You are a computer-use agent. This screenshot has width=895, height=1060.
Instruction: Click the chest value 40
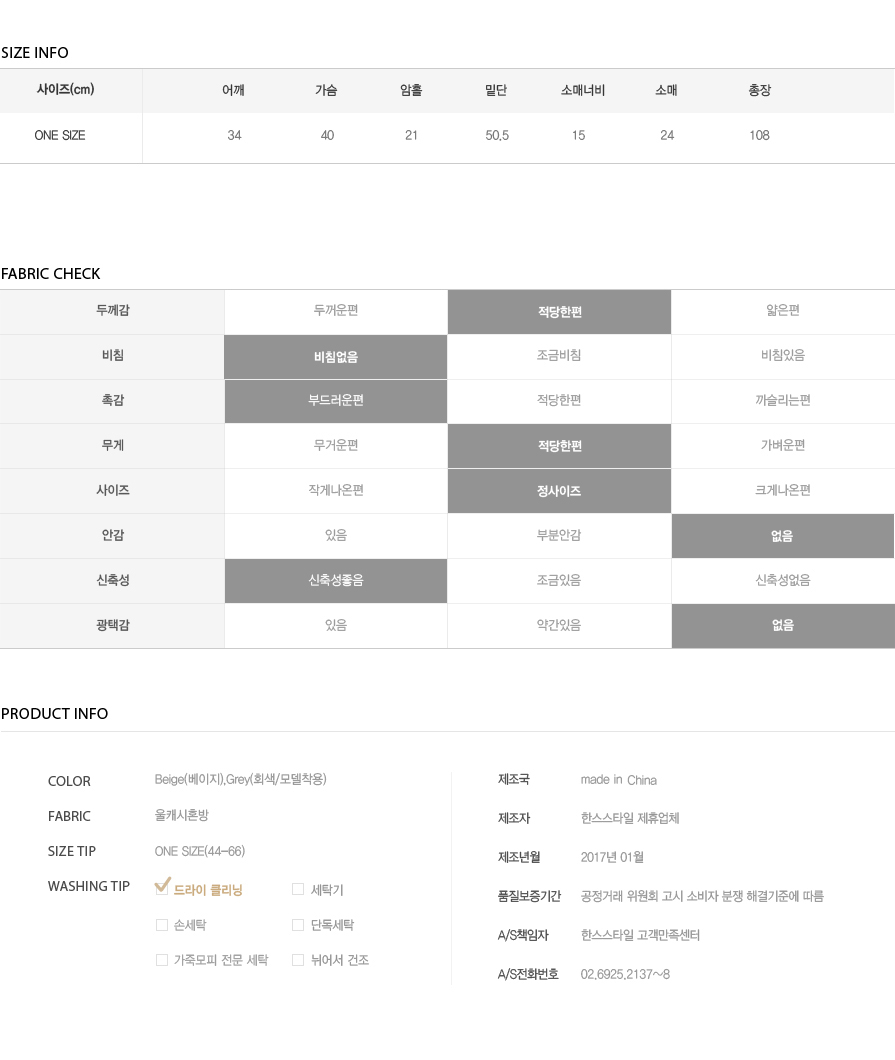[x=327, y=135]
